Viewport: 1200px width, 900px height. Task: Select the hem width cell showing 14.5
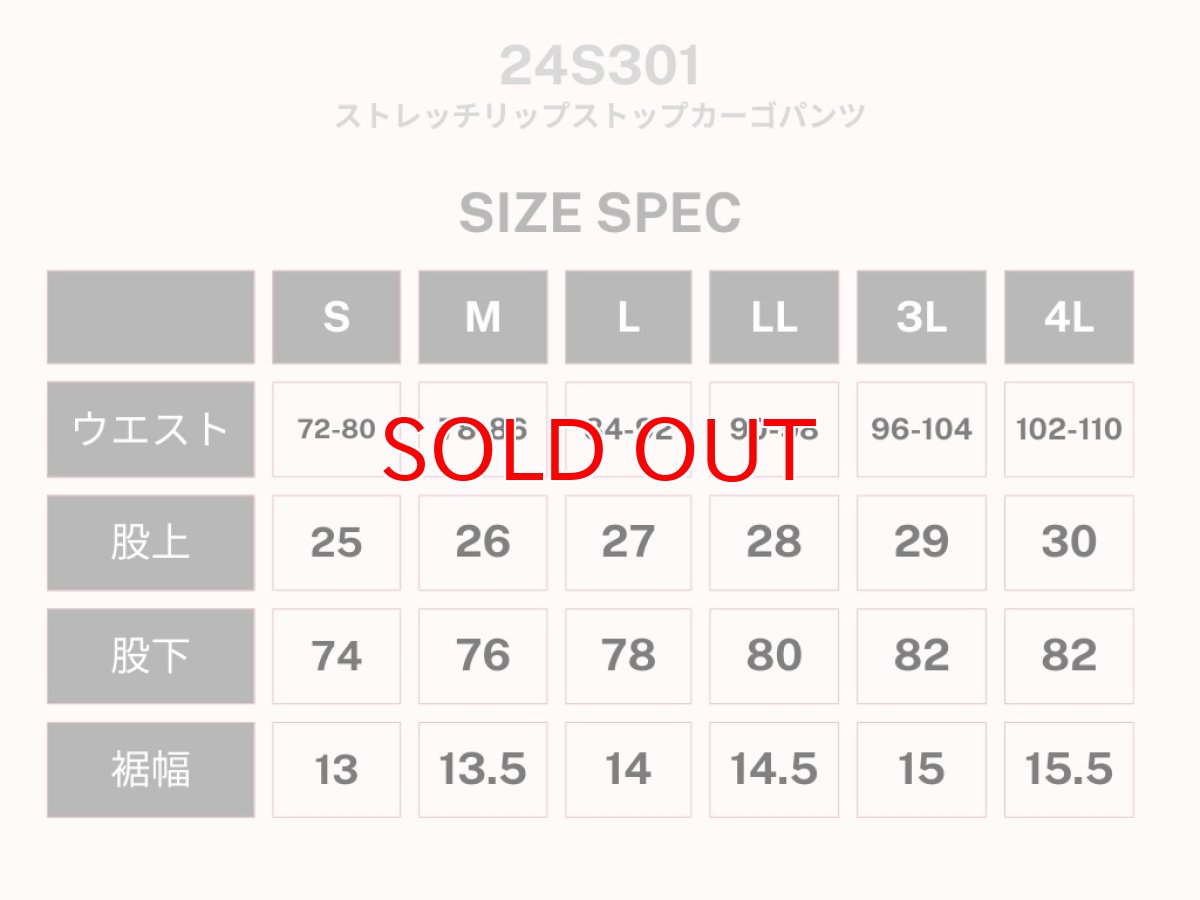(774, 770)
